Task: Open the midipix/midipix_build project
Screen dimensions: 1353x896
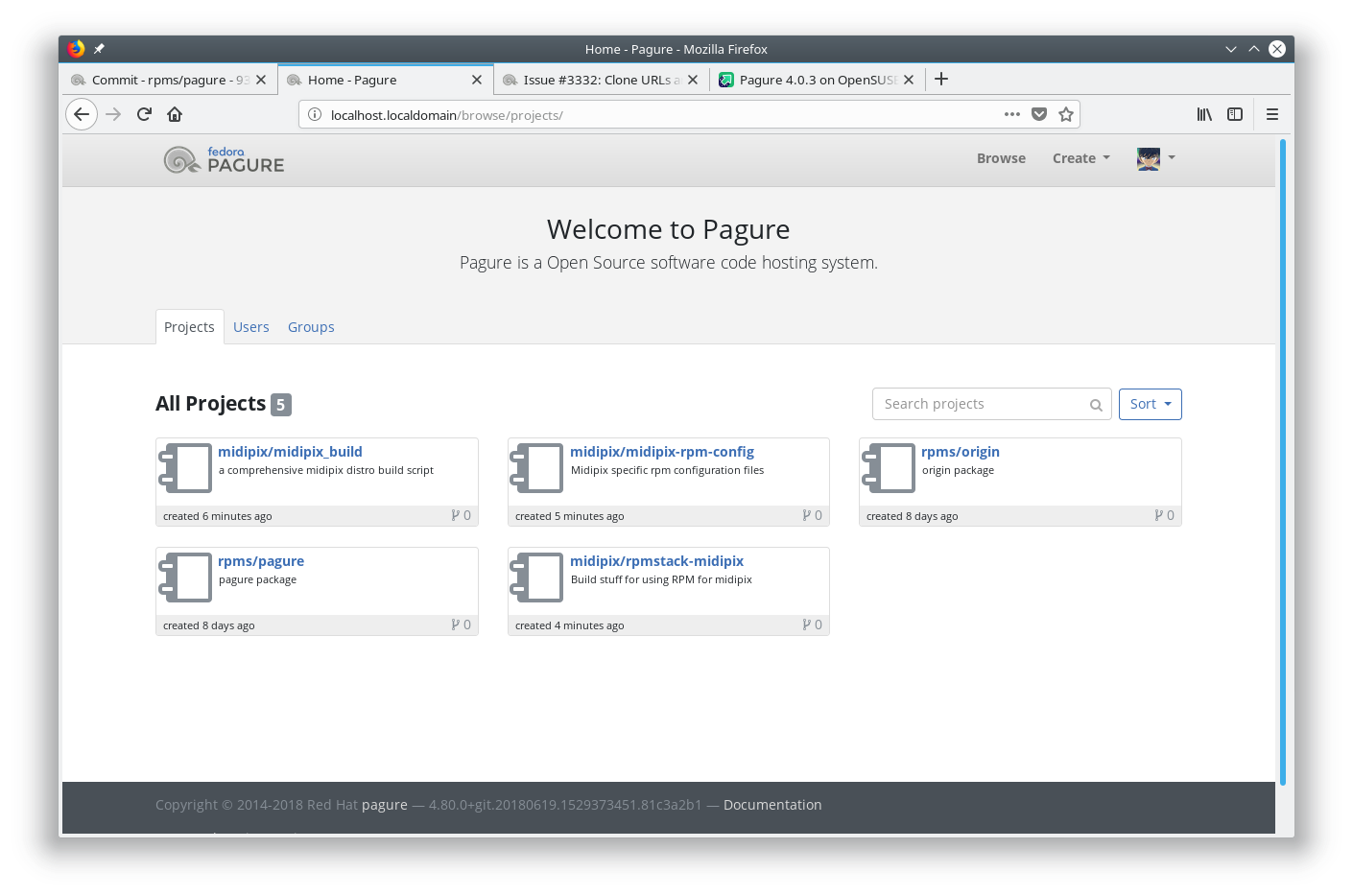Action: tap(290, 452)
